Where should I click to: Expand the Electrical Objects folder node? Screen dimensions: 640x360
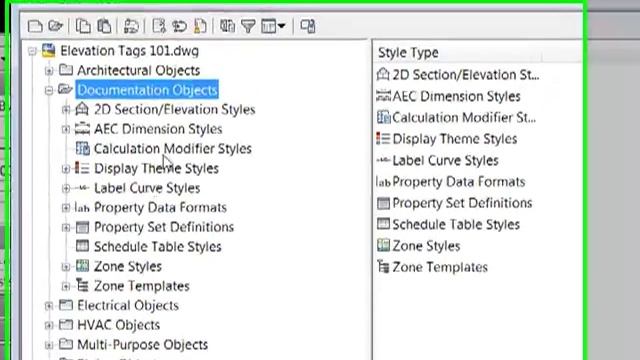click(x=49, y=305)
